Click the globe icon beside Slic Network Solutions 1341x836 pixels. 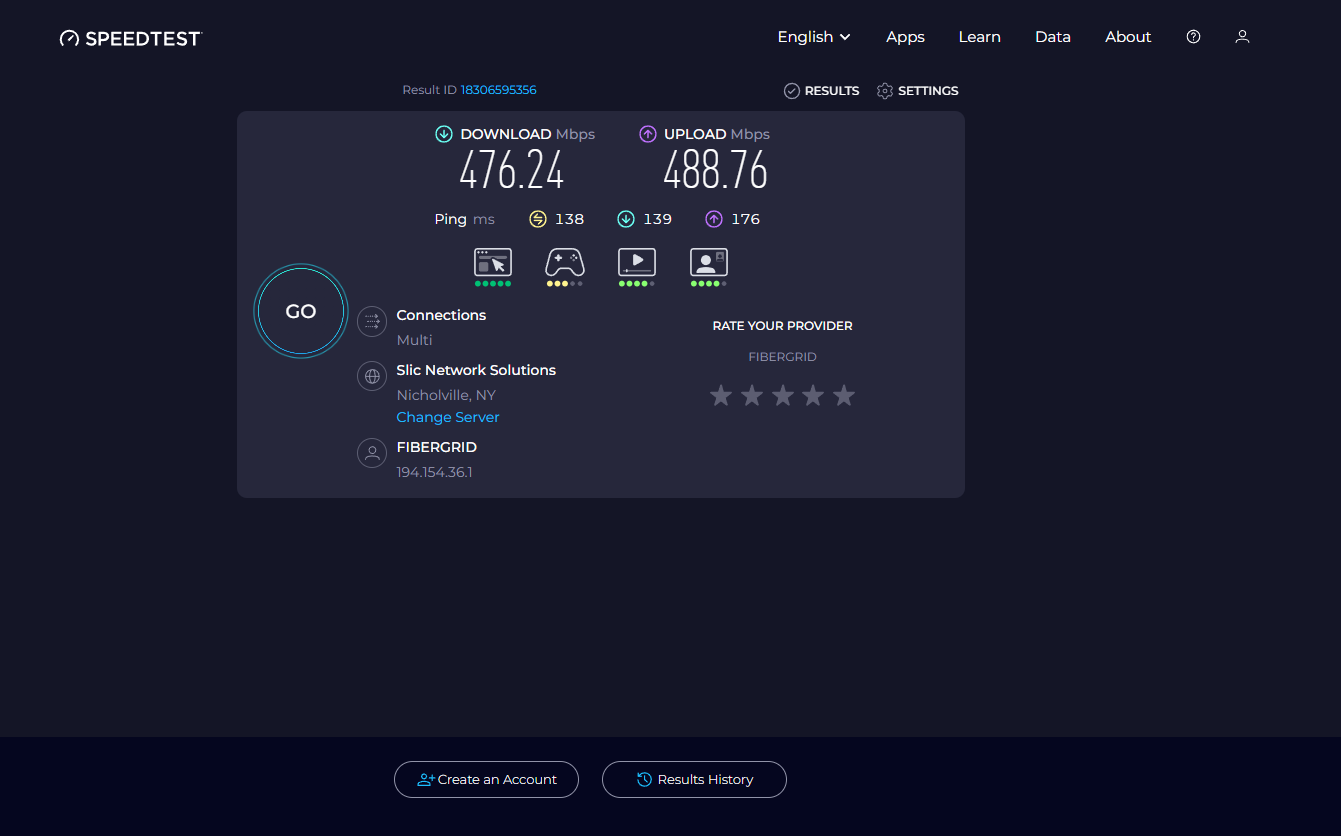(372, 376)
